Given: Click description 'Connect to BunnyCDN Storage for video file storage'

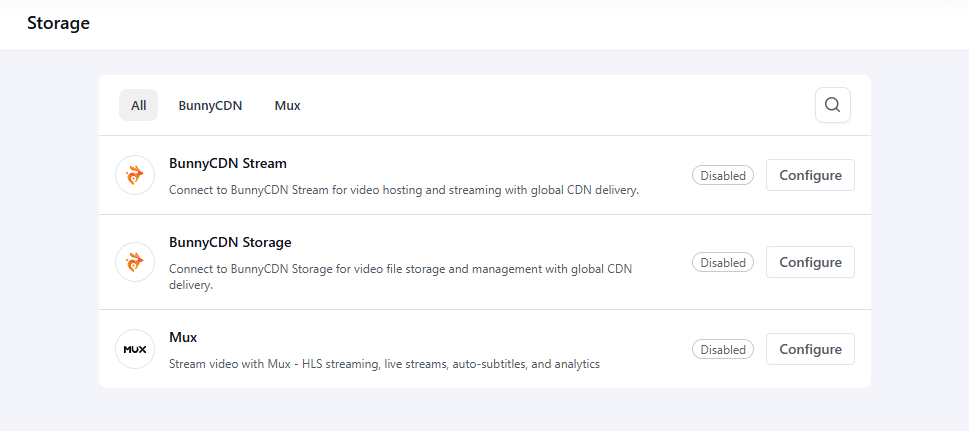Looking at the screenshot, I should pos(400,278).
